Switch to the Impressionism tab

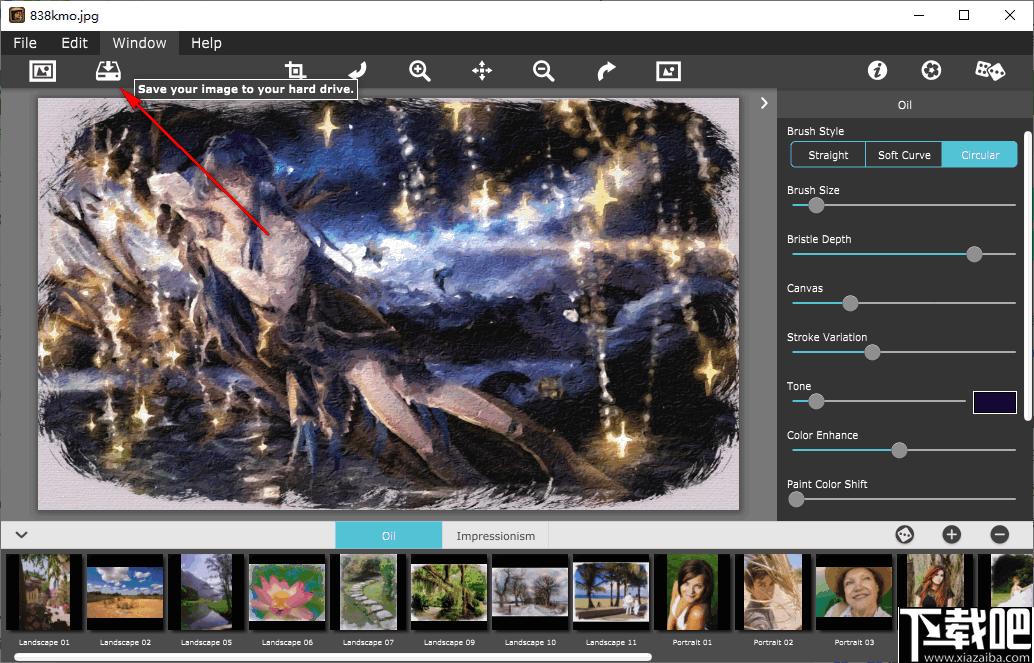(495, 536)
